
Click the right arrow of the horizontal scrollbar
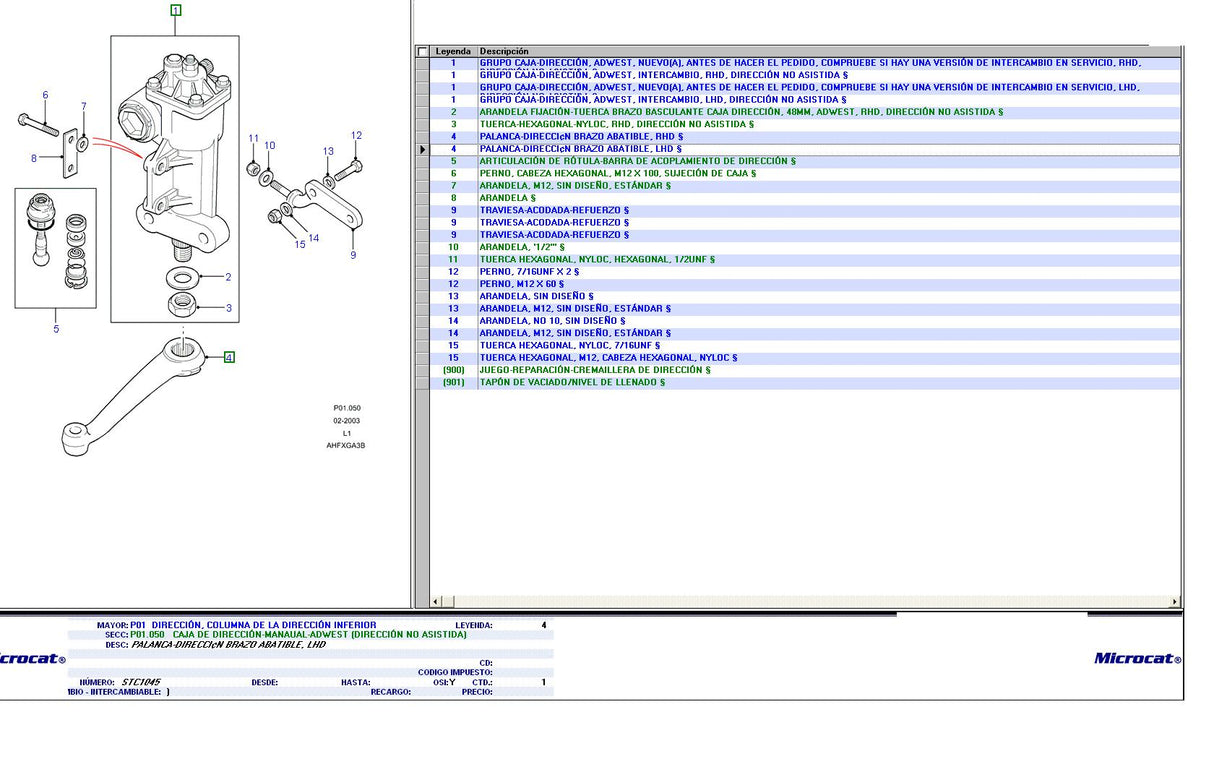pyautogui.click(x=1174, y=602)
